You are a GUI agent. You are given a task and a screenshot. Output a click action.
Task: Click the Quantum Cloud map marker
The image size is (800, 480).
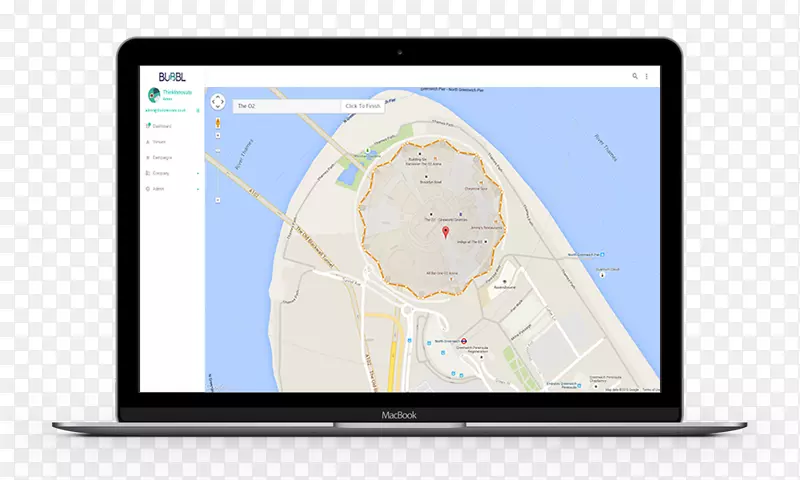(x=602, y=275)
